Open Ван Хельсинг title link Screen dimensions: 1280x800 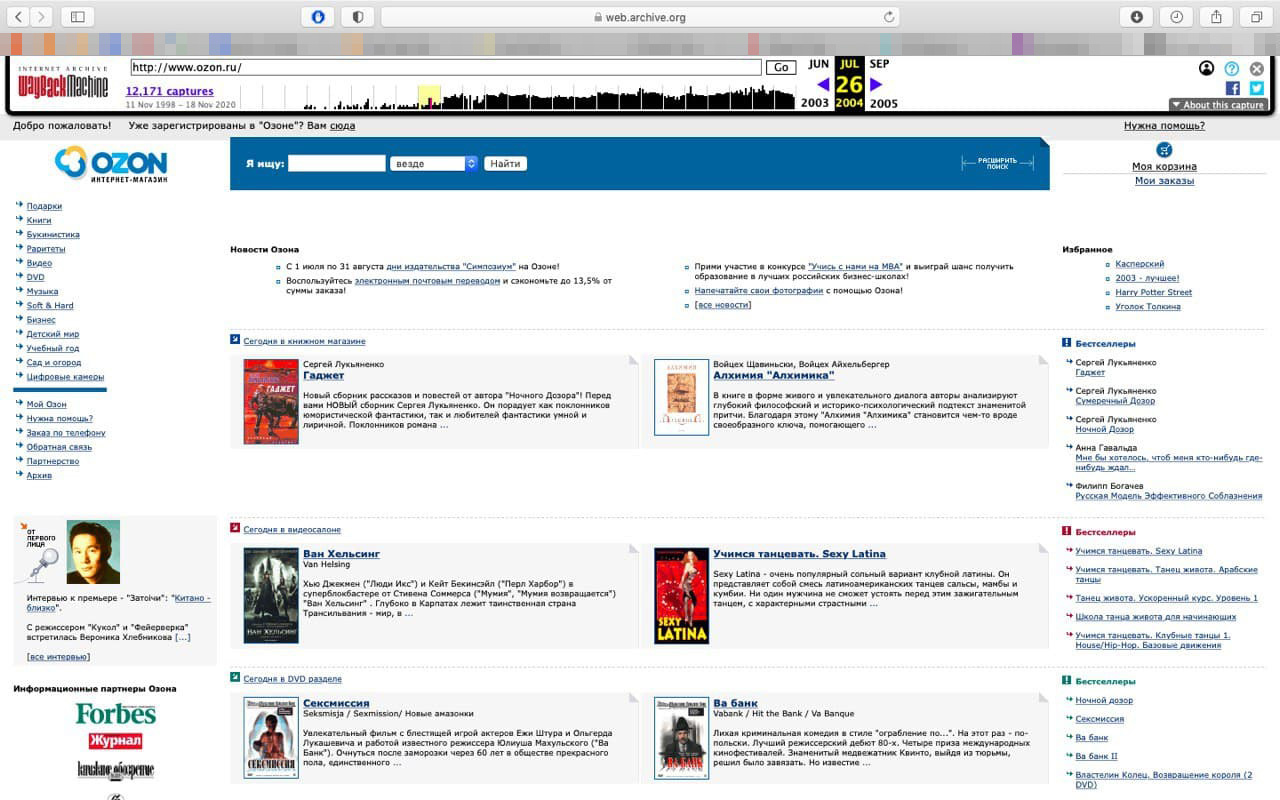click(x=341, y=553)
